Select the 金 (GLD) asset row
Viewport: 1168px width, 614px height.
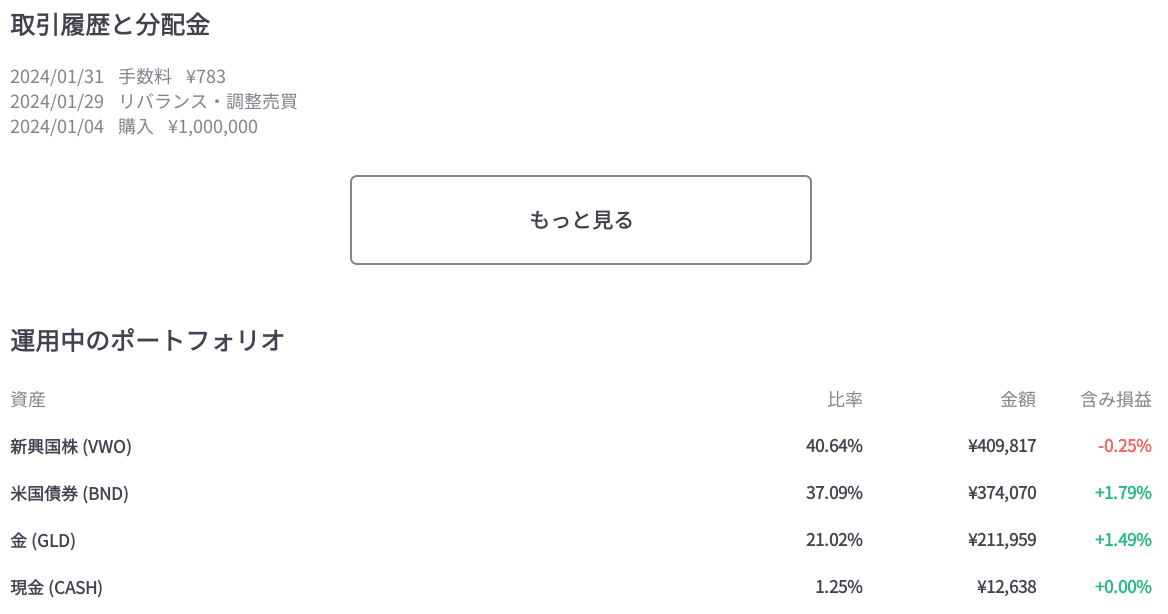[581, 540]
